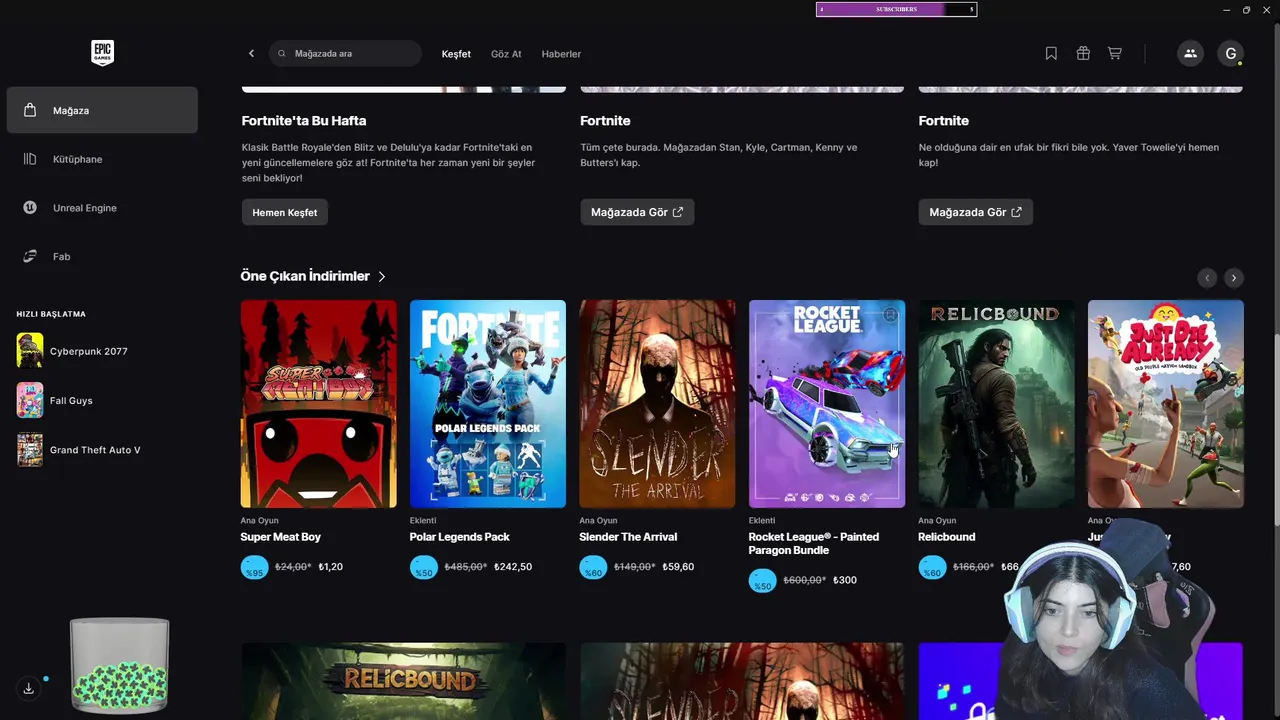1280x720 pixels.
Task: Switch to Haberler tab
Action: tap(561, 54)
